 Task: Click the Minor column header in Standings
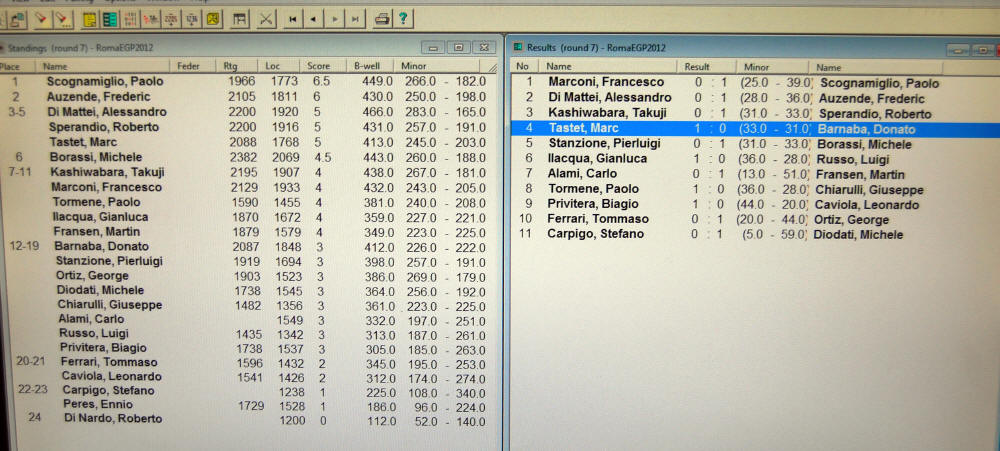pos(437,66)
